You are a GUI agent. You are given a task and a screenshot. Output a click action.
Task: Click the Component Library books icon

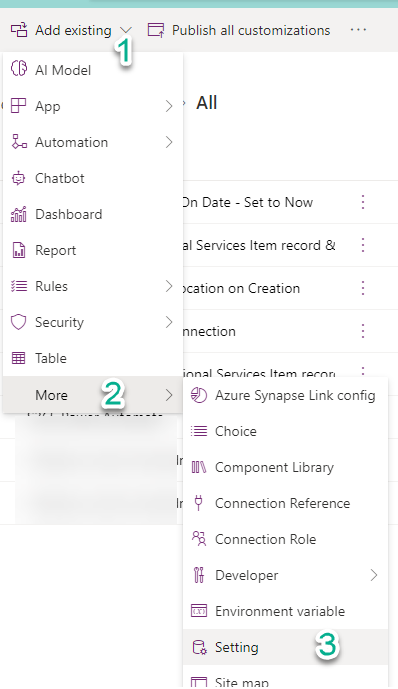199,467
